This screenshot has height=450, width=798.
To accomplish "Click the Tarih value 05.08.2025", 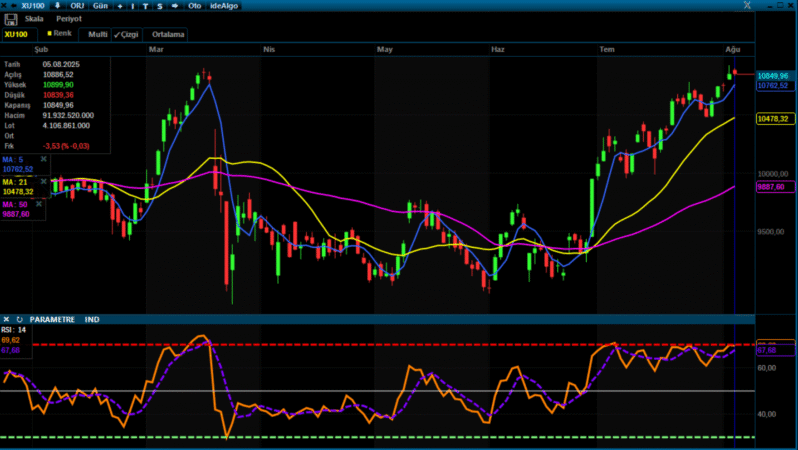I will coord(61,64).
